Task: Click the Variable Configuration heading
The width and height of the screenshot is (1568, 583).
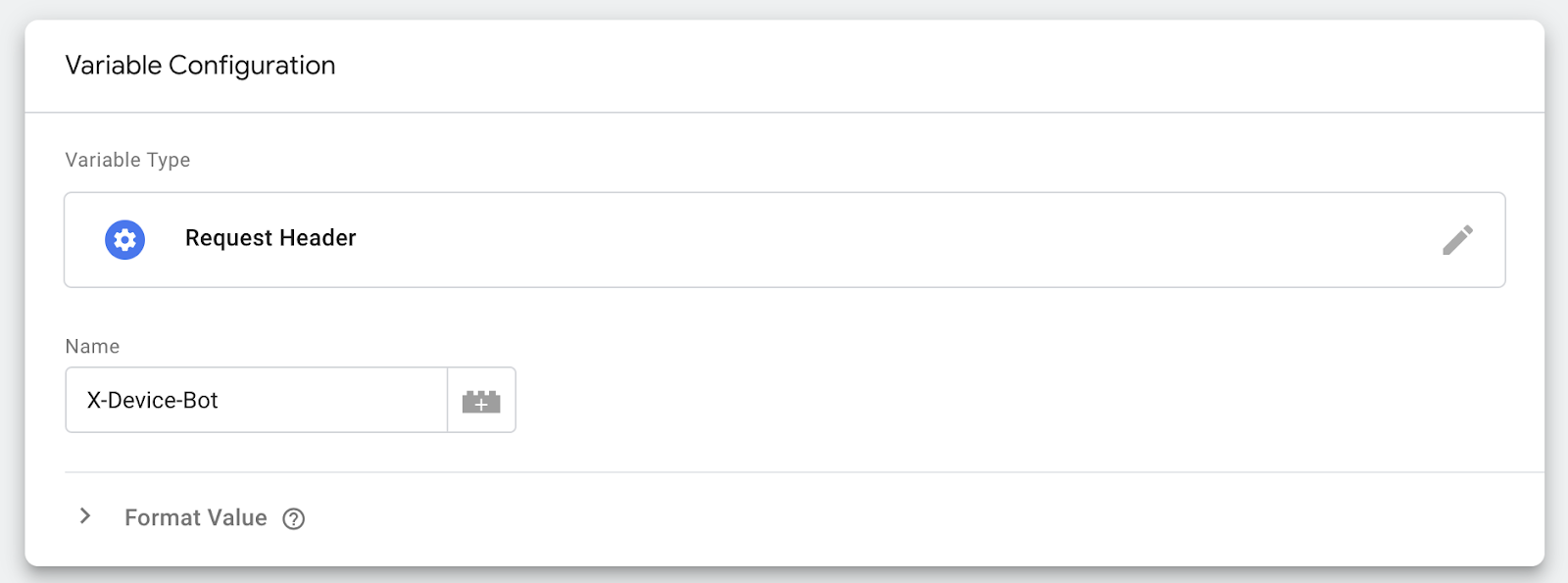Action: click(x=200, y=66)
